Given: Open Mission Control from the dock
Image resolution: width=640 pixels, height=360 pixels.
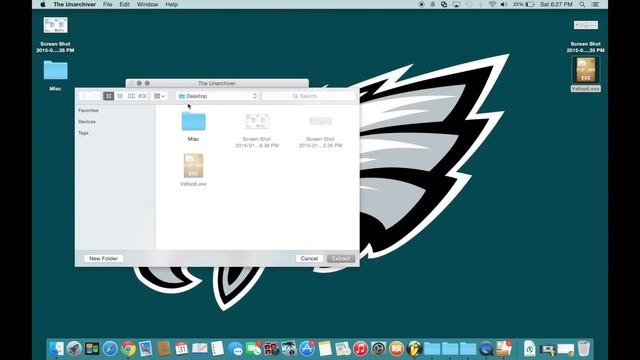Looking at the screenshot, I should (x=92, y=349).
